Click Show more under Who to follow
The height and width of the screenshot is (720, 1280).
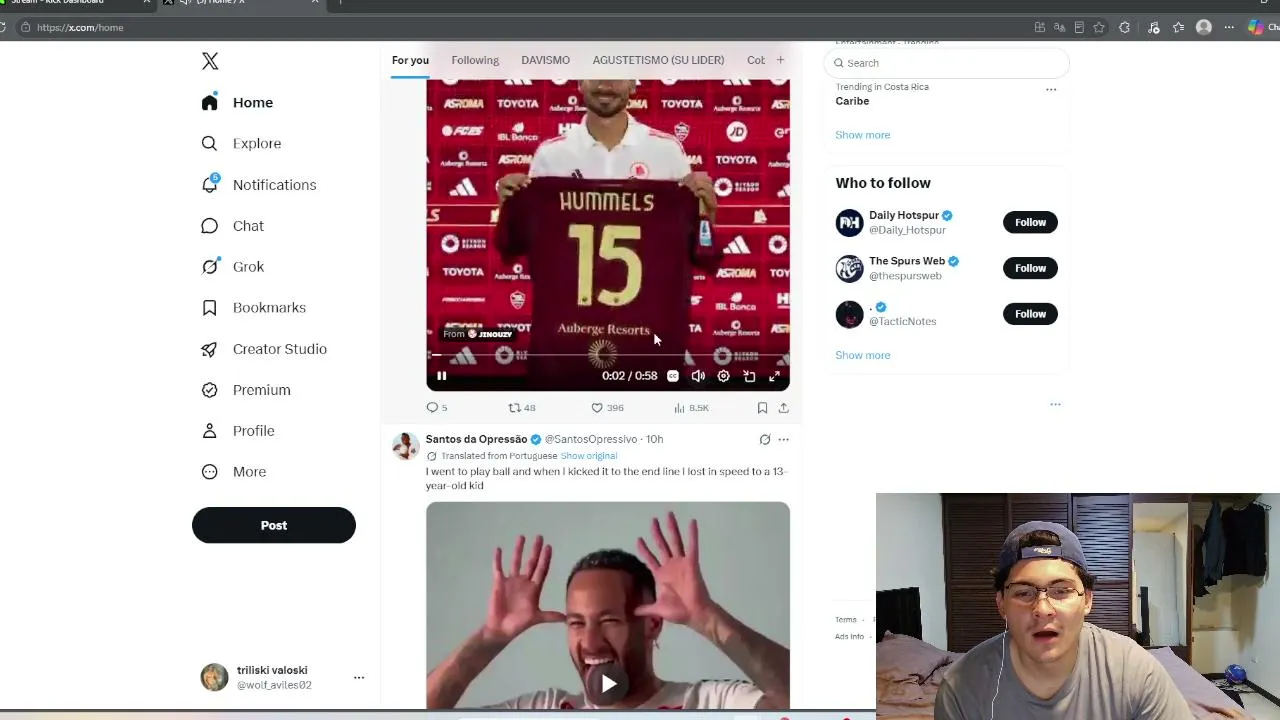tap(862, 355)
